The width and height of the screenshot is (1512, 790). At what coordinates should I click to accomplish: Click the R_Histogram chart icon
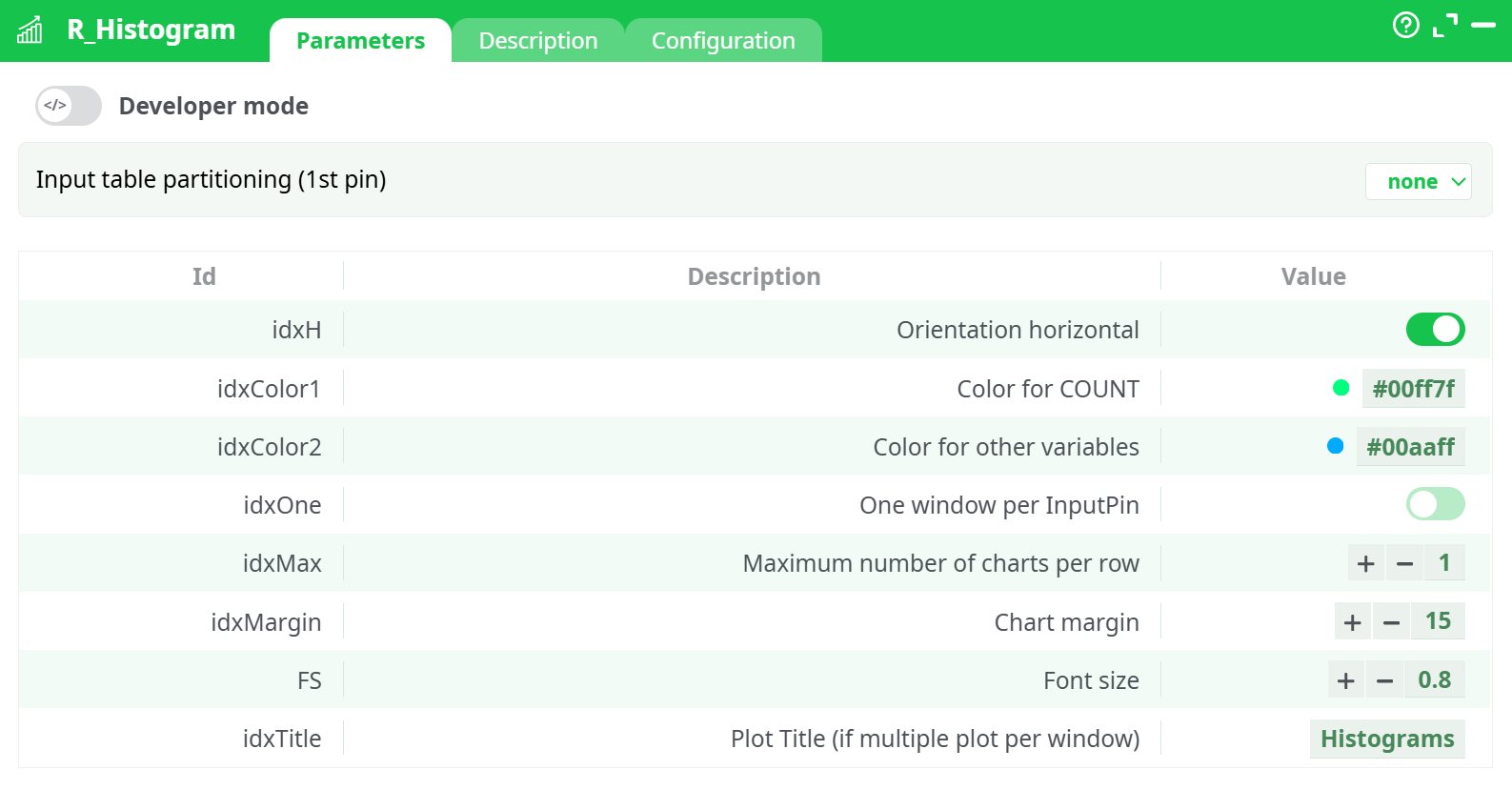pos(30,30)
